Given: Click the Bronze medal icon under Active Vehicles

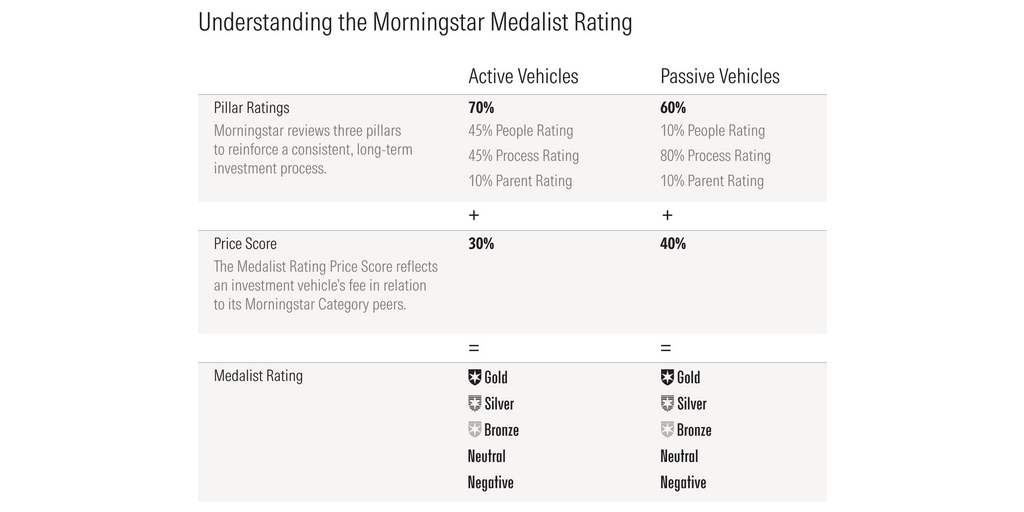Looking at the screenshot, I should (475, 430).
